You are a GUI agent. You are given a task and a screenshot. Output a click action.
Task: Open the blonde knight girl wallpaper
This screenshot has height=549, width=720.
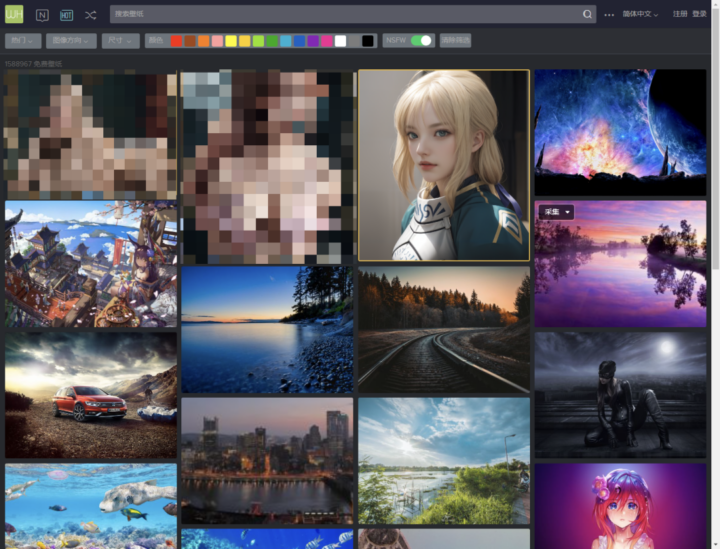coord(443,165)
